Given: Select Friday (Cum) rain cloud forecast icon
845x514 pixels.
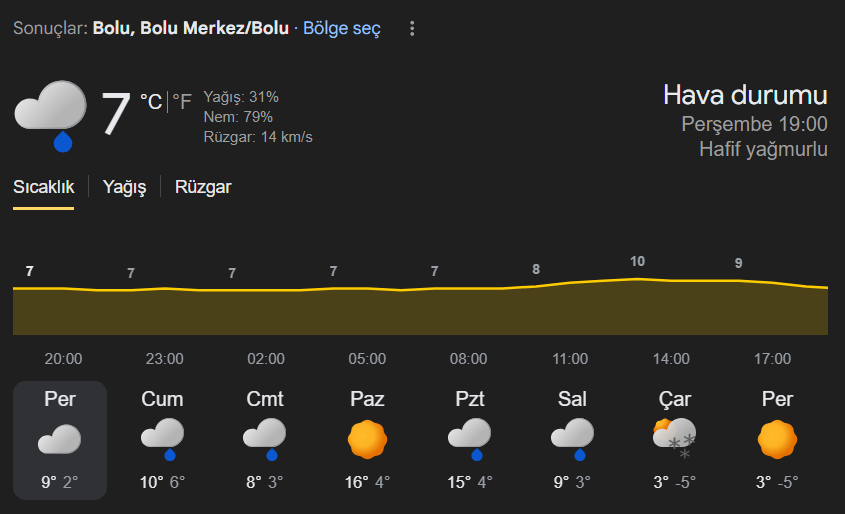Looking at the screenshot, I should pos(162,438).
